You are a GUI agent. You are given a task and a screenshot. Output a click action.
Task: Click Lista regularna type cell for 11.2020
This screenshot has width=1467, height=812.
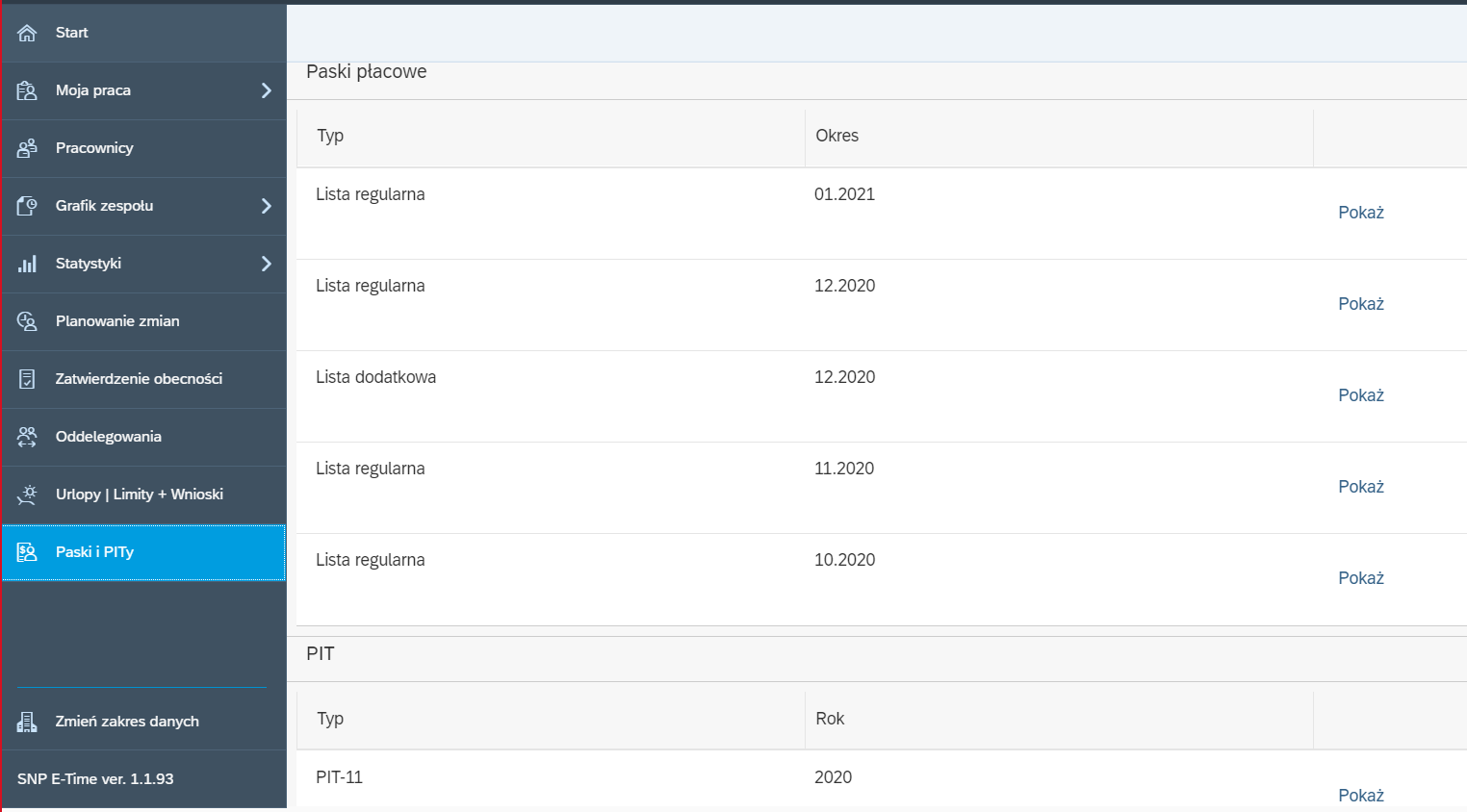371,469
